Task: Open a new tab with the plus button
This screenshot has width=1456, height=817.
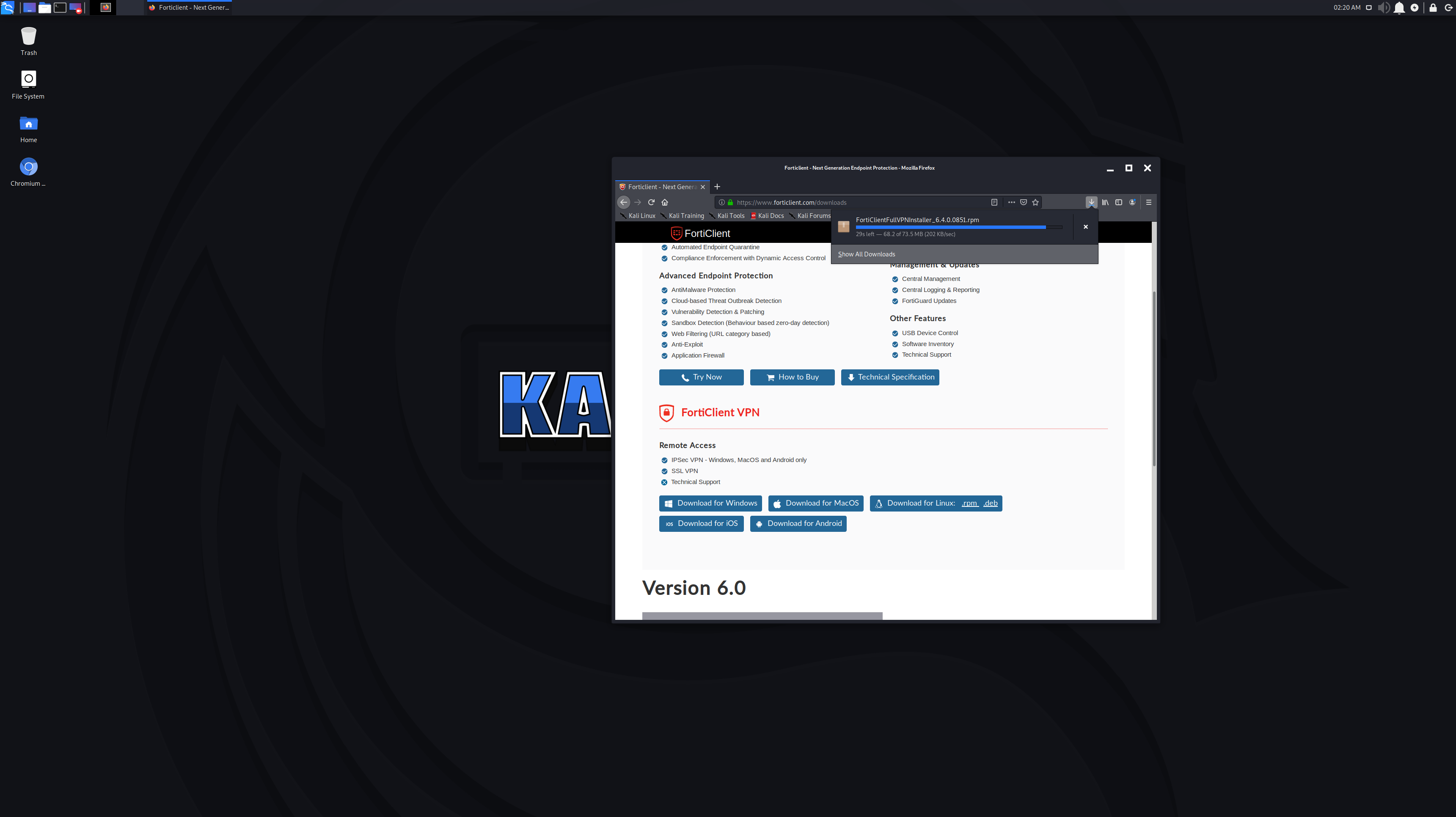Action: [x=717, y=187]
